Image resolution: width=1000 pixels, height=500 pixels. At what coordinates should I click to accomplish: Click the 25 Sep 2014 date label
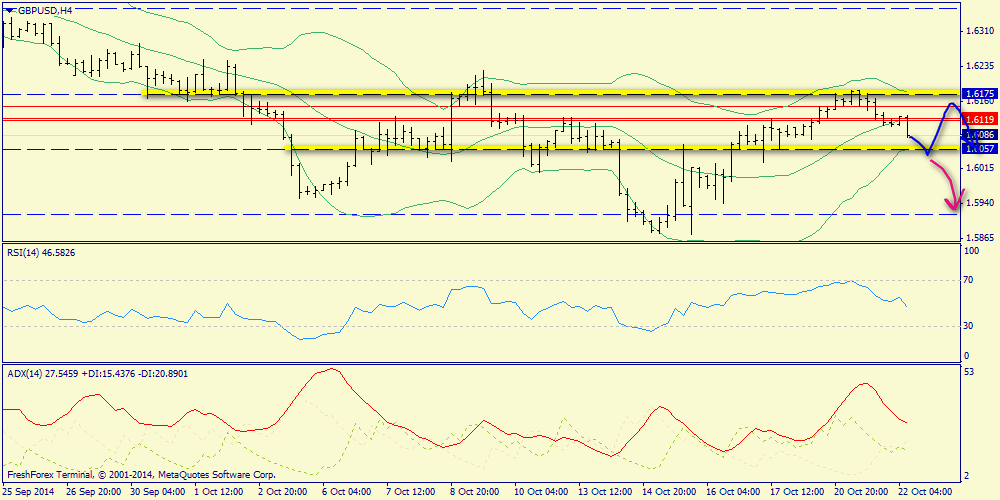[29, 493]
